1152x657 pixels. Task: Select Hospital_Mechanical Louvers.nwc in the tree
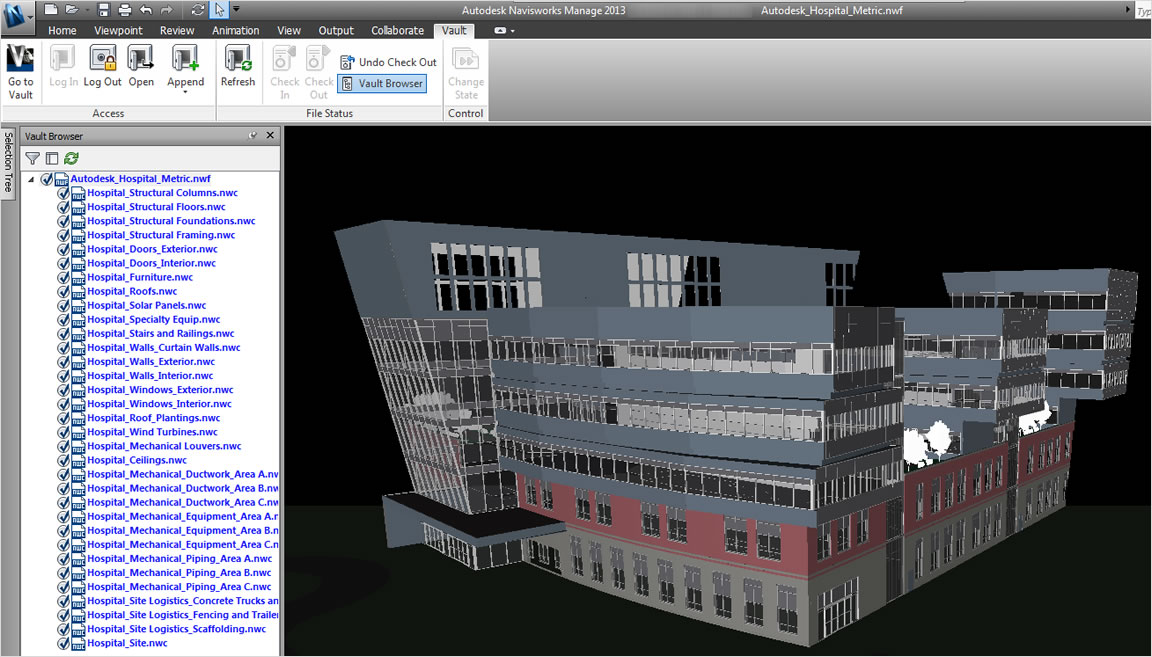(x=164, y=446)
